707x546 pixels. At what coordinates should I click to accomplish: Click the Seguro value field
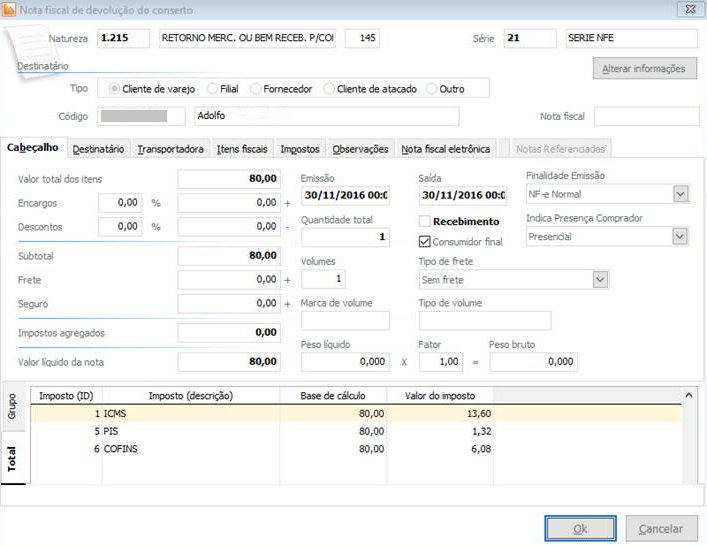(x=229, y=304)
